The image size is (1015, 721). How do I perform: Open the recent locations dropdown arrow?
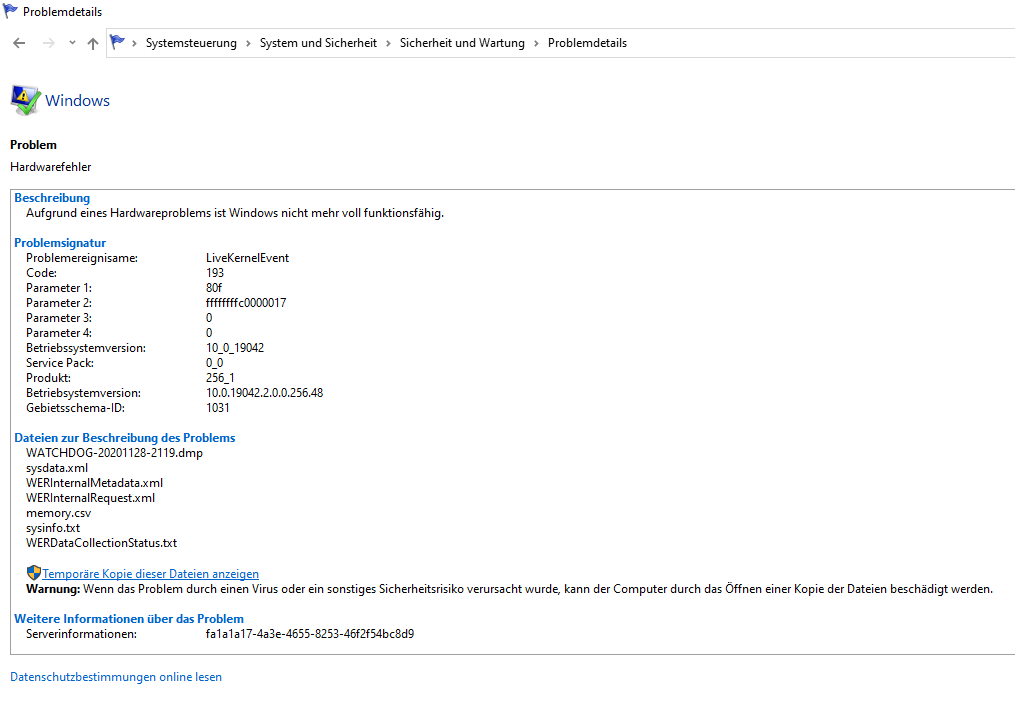72,43
